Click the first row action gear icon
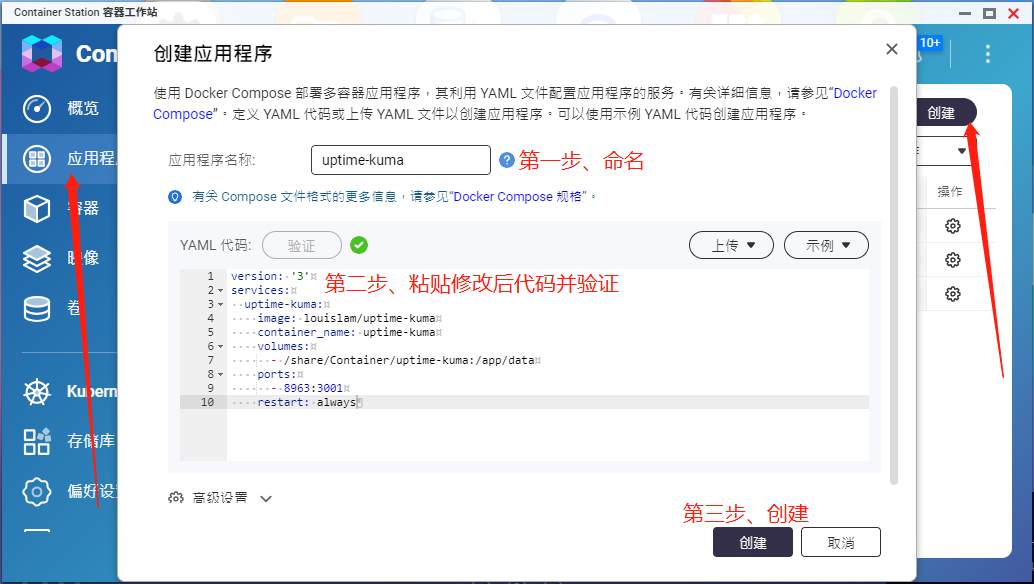1034x584 pixels. [x=953, y=226]
